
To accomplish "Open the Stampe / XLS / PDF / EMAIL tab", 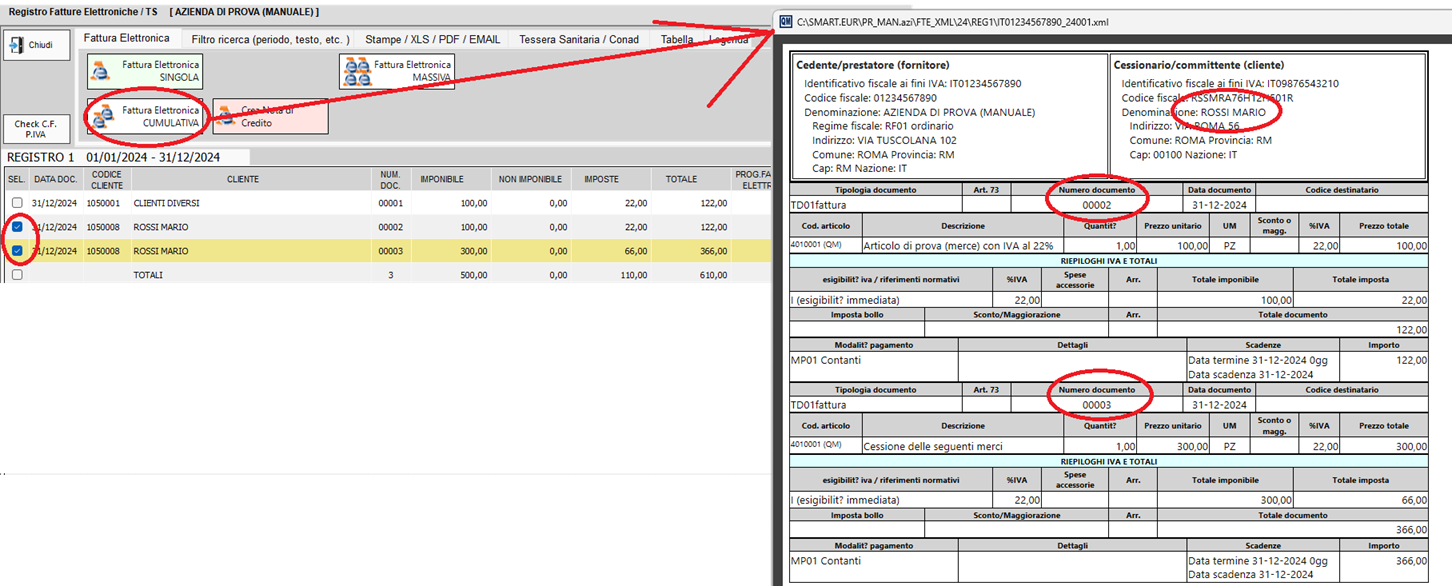I will (x=432, y=39).
